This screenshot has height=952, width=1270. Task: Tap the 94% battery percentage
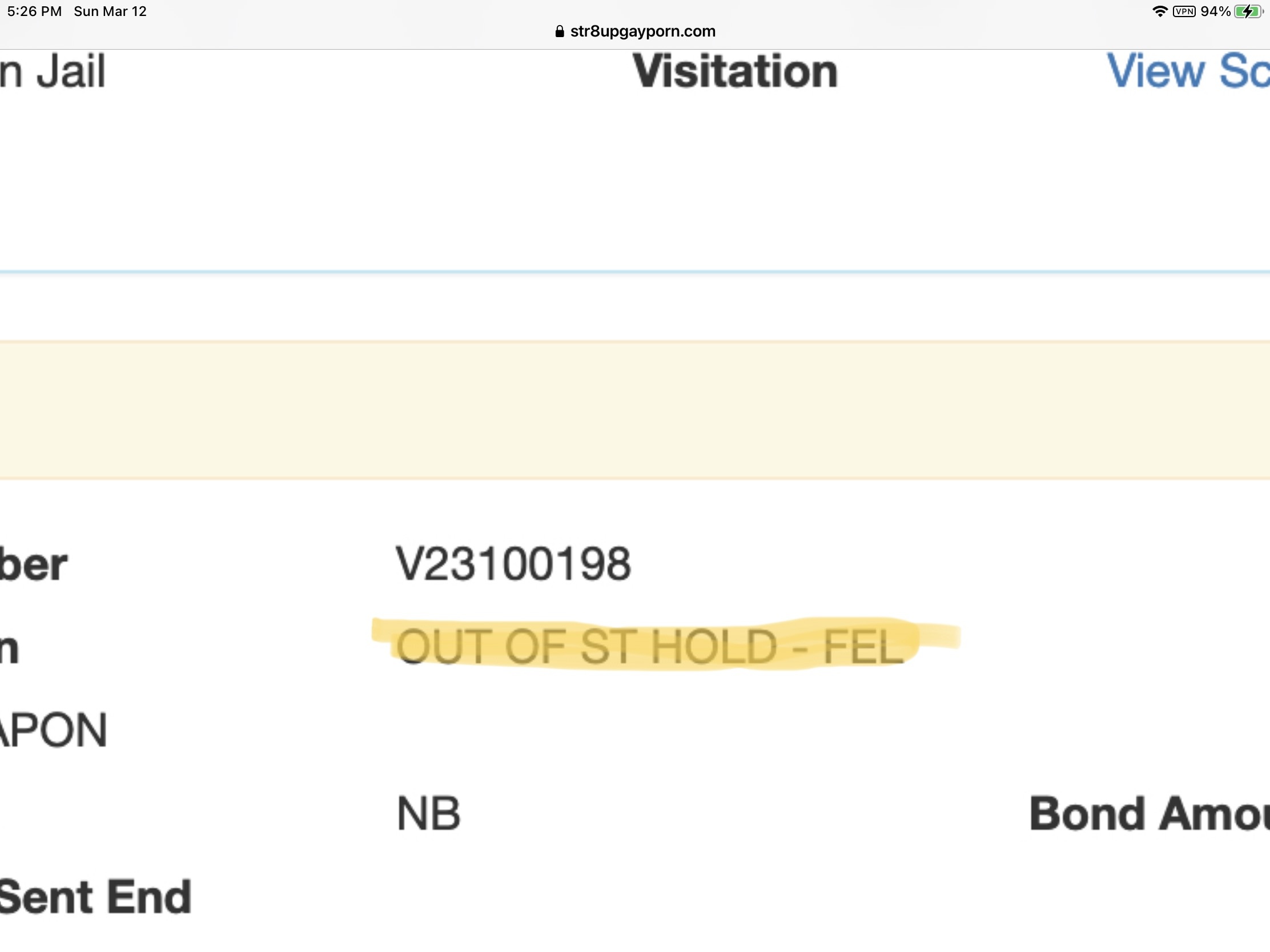(x=1215, y=11)
